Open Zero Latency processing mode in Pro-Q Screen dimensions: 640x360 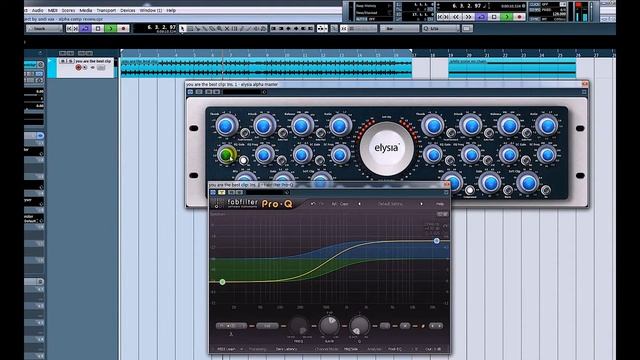pyautogui.click(x=287, y=349)
